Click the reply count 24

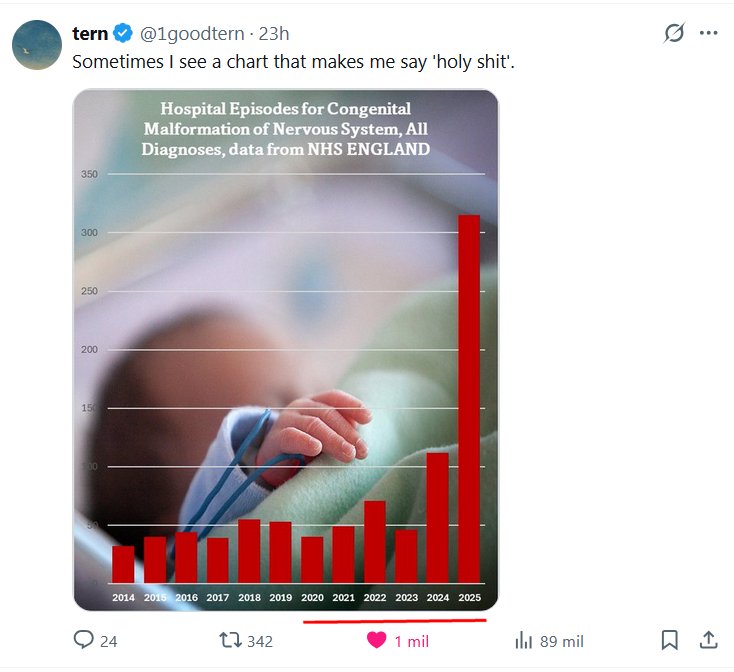108,641
